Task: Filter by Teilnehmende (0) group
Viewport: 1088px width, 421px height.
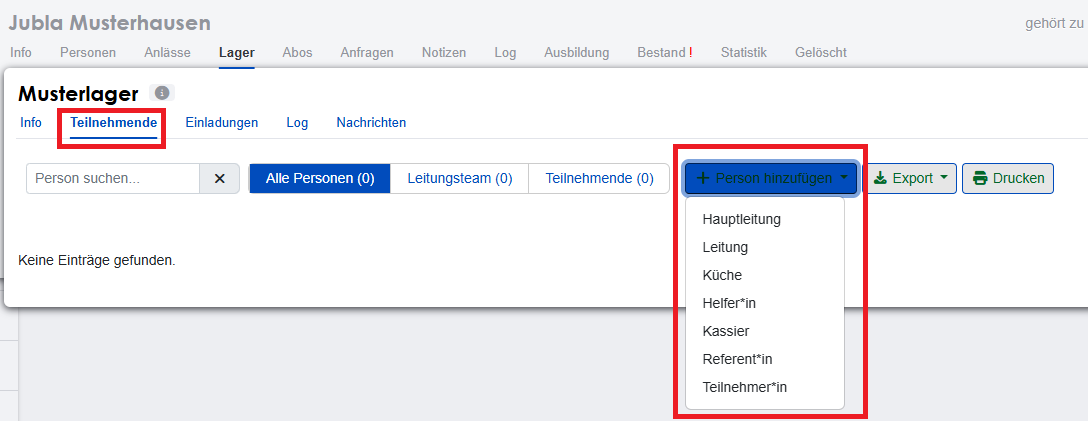Action: click(x=600, y=178)
